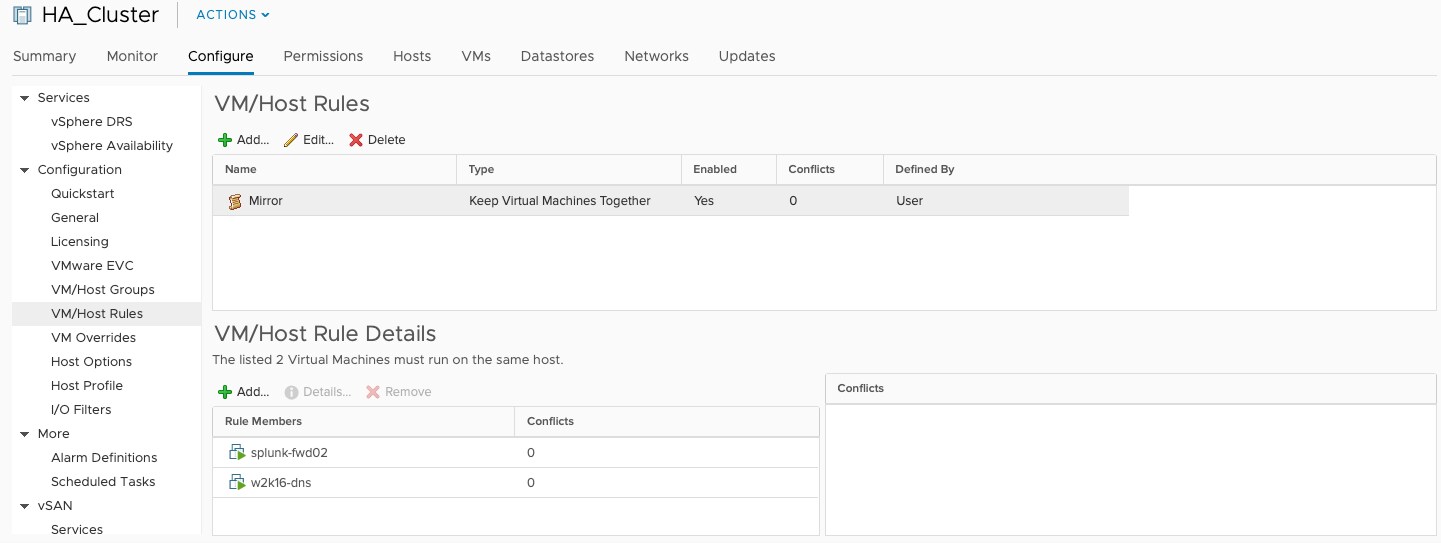The width and height of the screenshot is (1441, 543).
Task: Open Scheduled Tasks page
Action: click(103, 482)
